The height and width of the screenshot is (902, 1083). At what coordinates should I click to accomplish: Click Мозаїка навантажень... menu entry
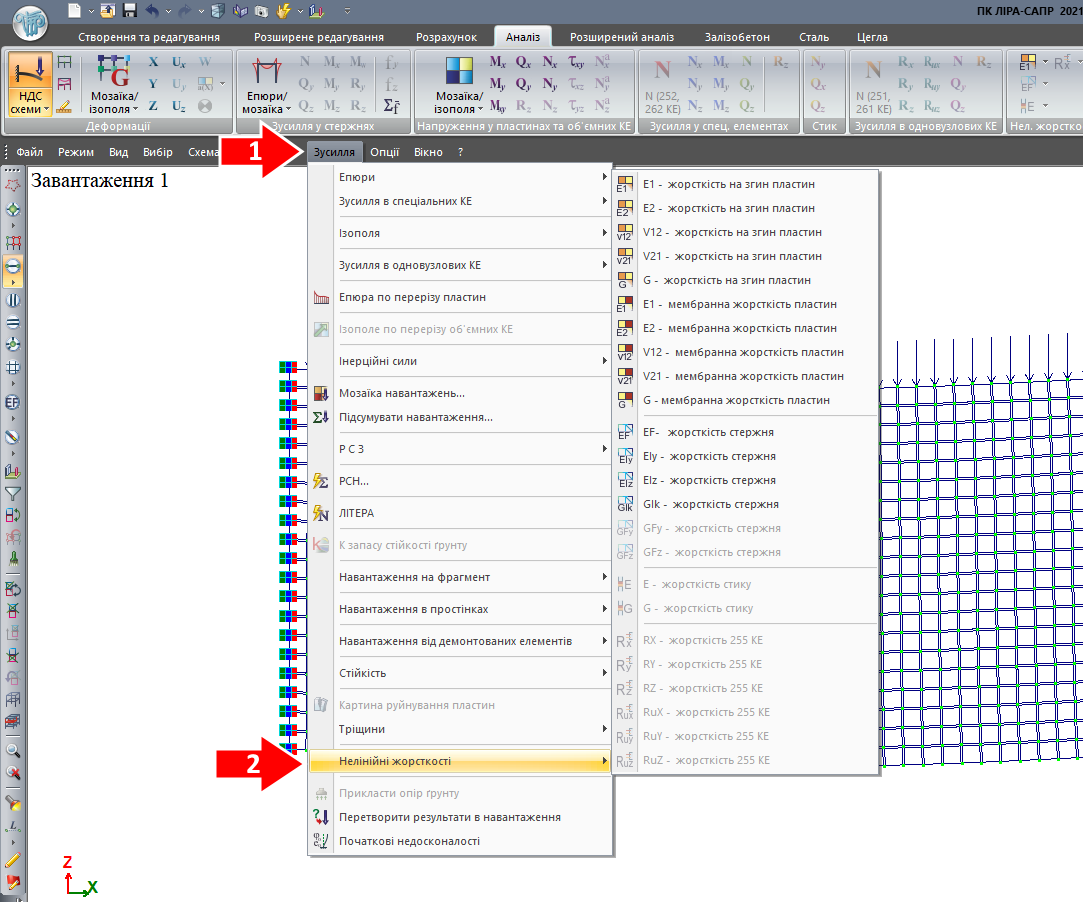402,393
